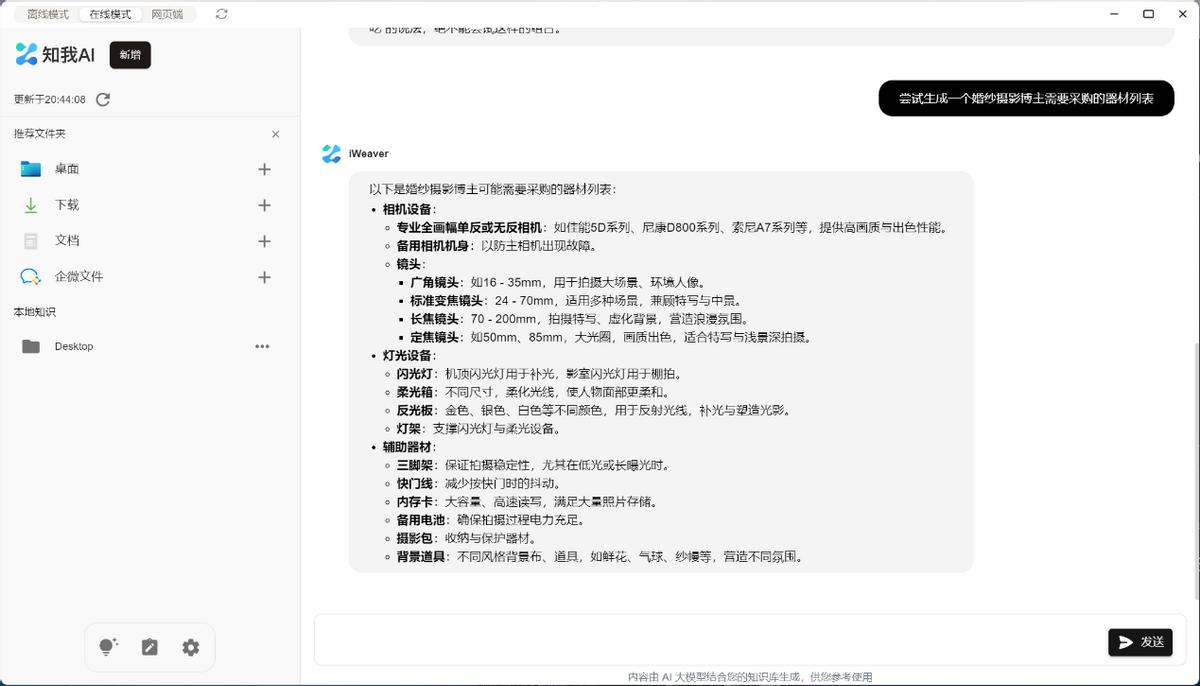
Task: Refresh the update time next to 更新于20:44:08
Action: pos(103,100)
